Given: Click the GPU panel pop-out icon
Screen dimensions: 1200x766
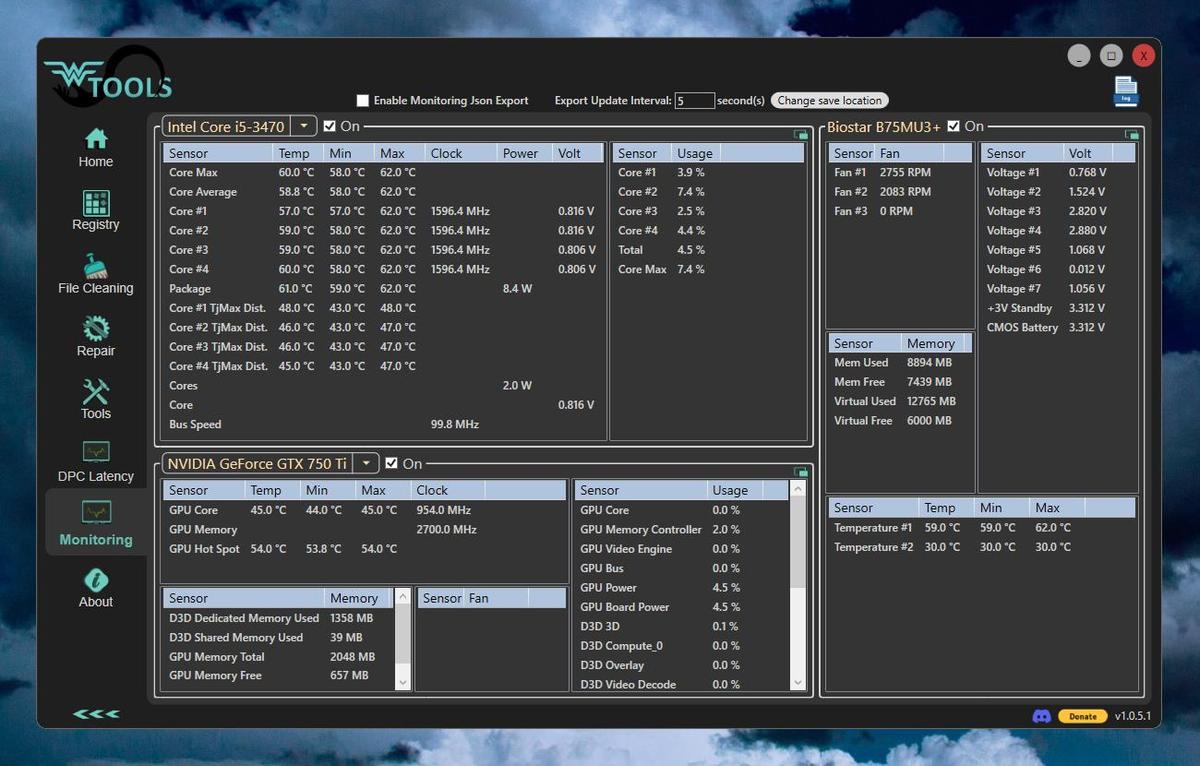Looking at the screenshot, I should (800, 471).
